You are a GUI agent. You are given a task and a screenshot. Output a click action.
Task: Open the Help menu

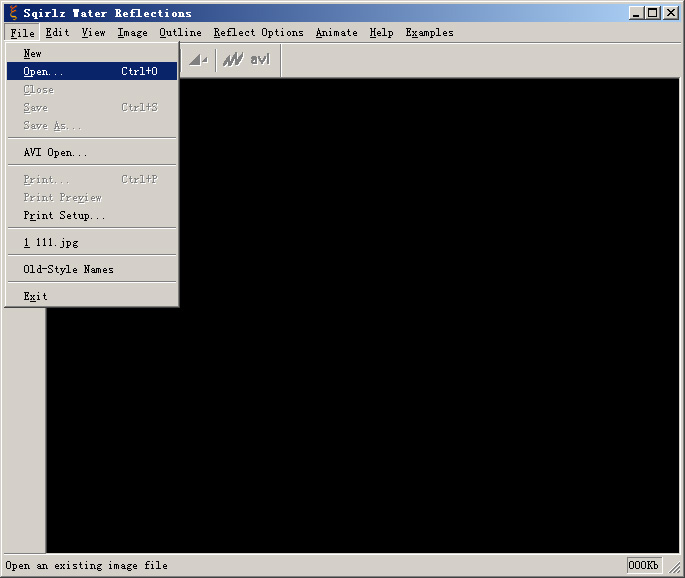(381, 33)
